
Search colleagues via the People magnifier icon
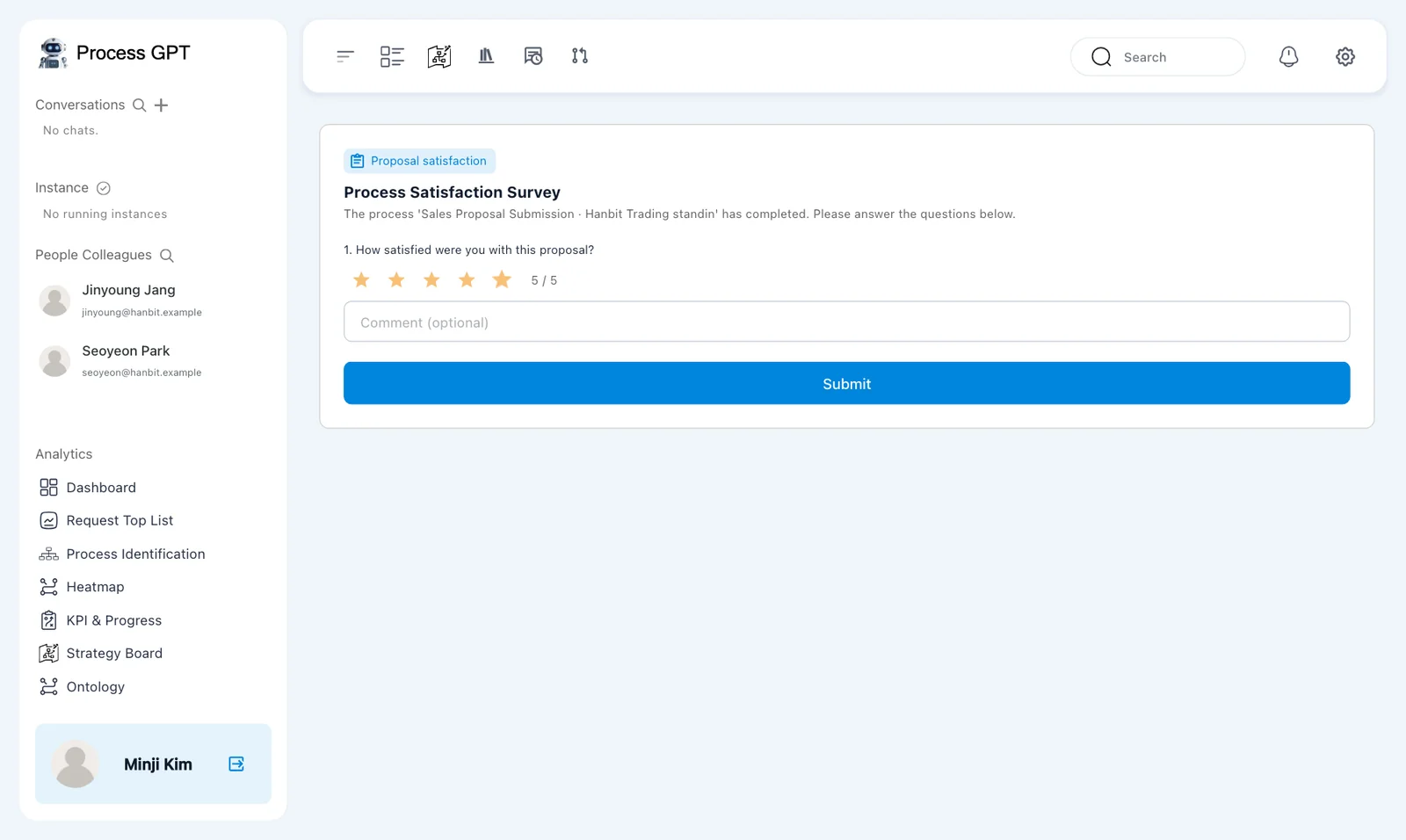[167, 256]
